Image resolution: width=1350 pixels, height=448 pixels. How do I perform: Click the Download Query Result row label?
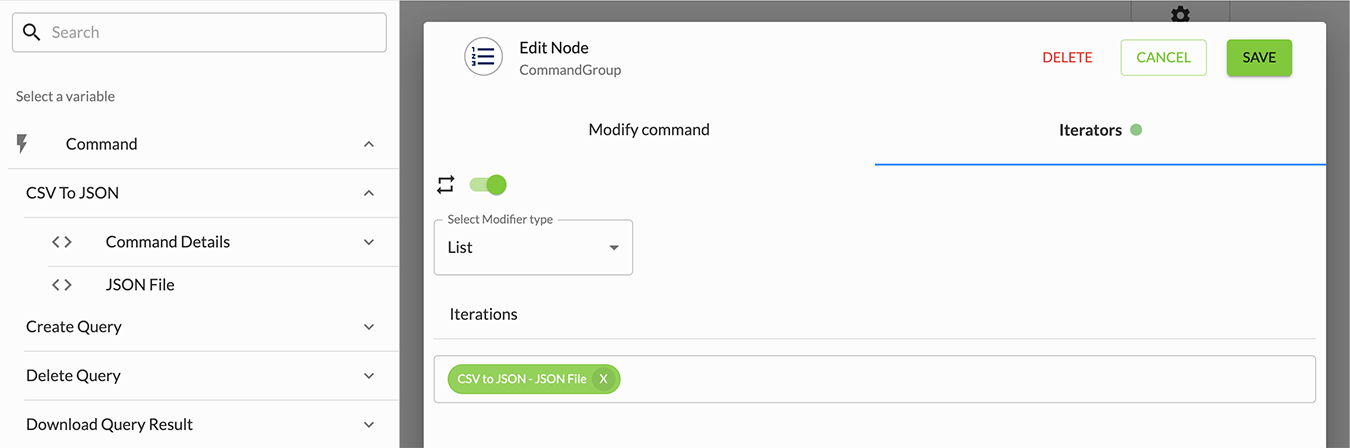coord(110,425)
